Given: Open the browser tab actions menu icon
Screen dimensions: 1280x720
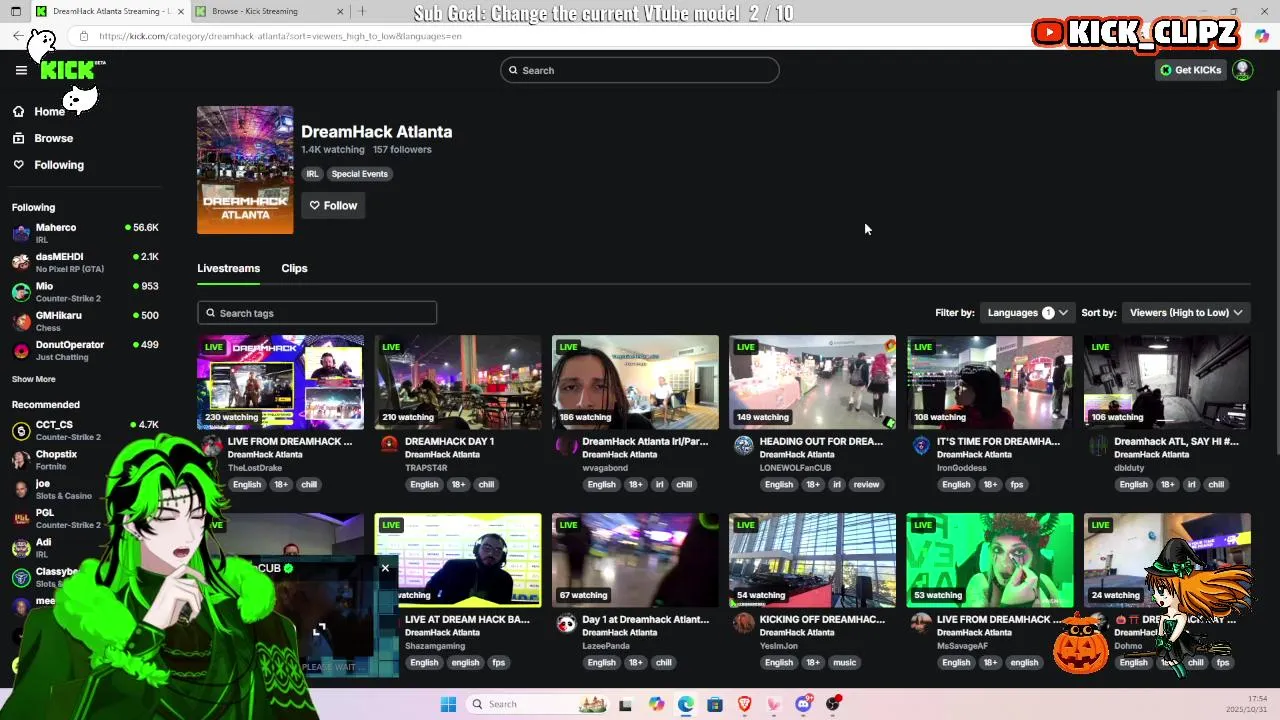Looking at the screenshot, I should click(16, 11).
